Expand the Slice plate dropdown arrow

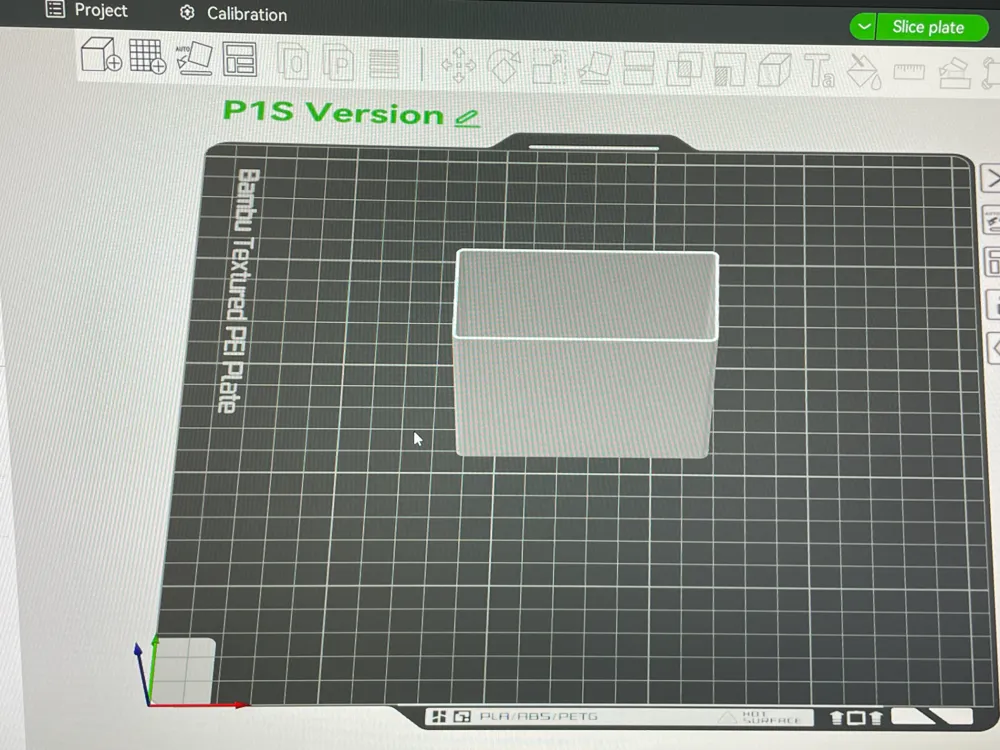pyautogui.click(x=864, y=27)
